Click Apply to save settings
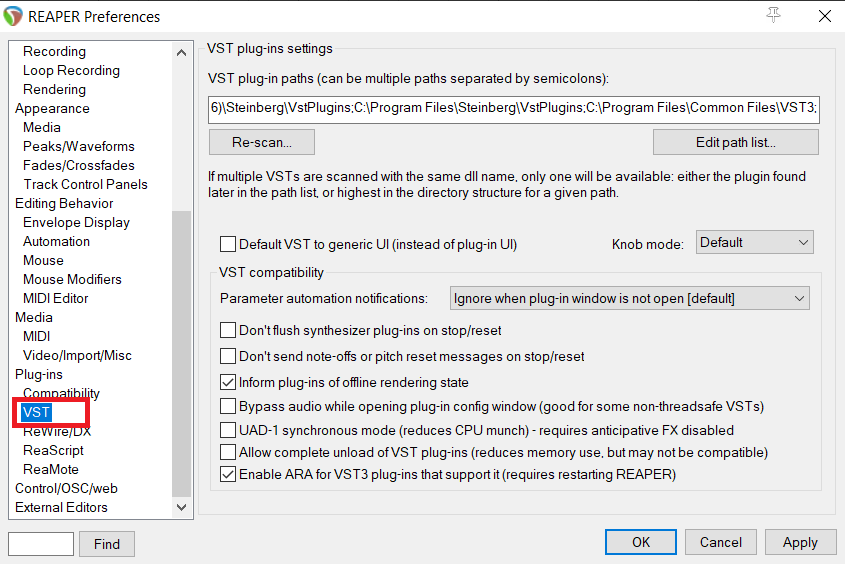 pyautogui.click(x=800, y=542)
